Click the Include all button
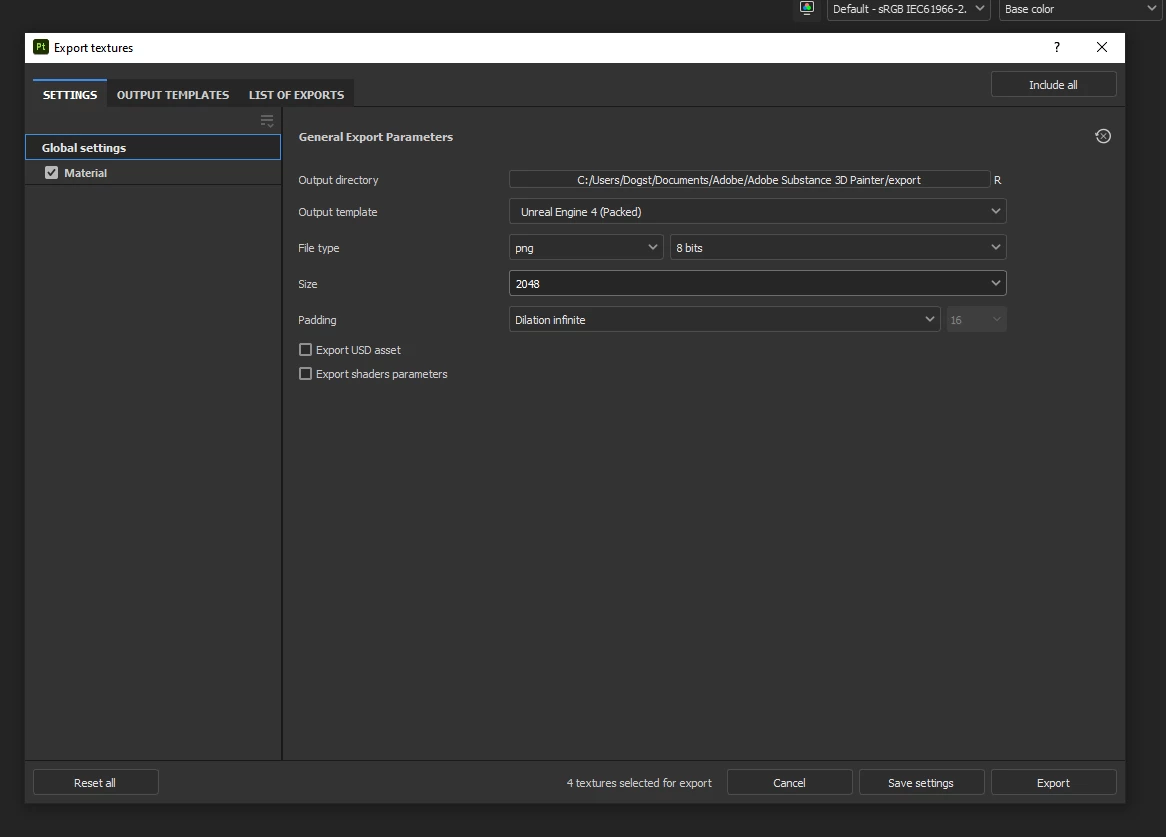The height and width of the screenshot is (837, 1166). coord(1053,85)
